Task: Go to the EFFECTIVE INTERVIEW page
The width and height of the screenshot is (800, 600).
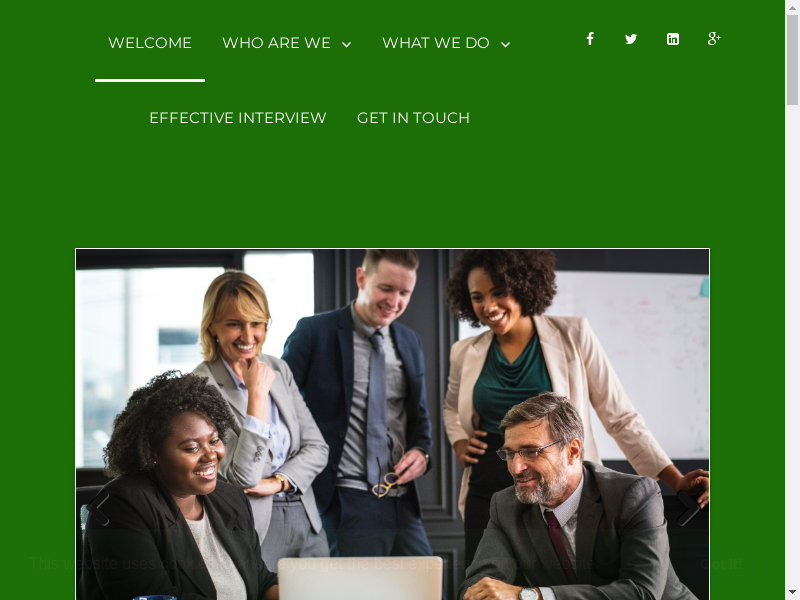Action: (x=238, y=118)
